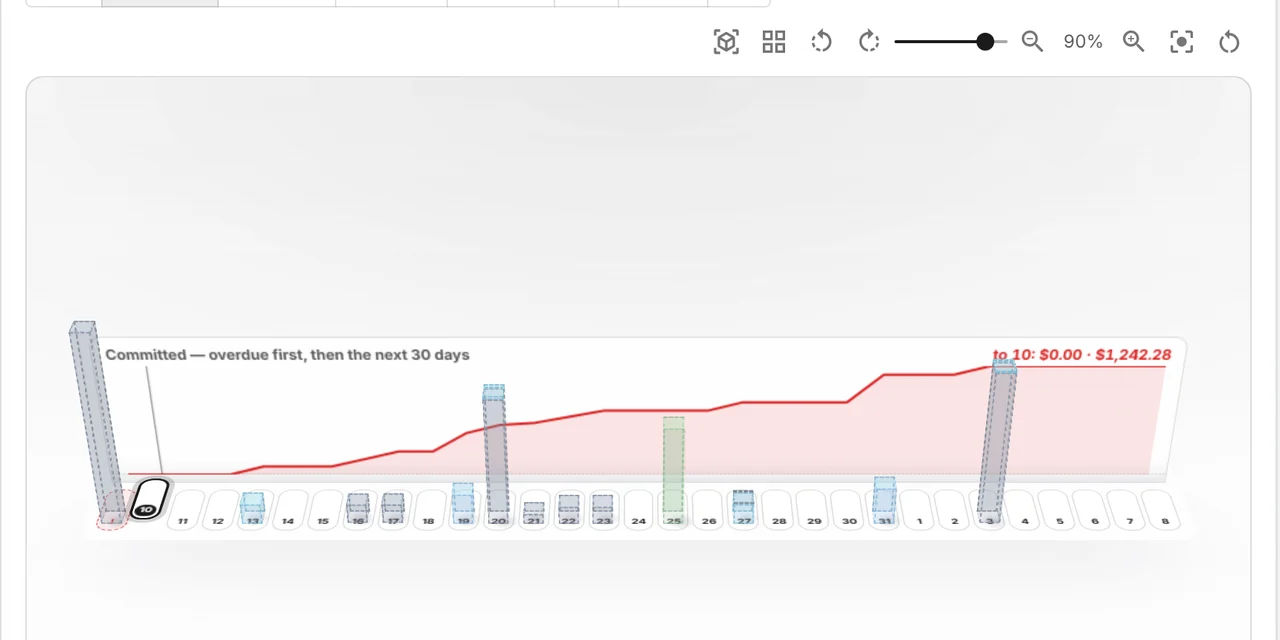This screenshot has height=640, width=1280.
Task: Click the zoom level slider handle
Action: click(x=985, y=41)
